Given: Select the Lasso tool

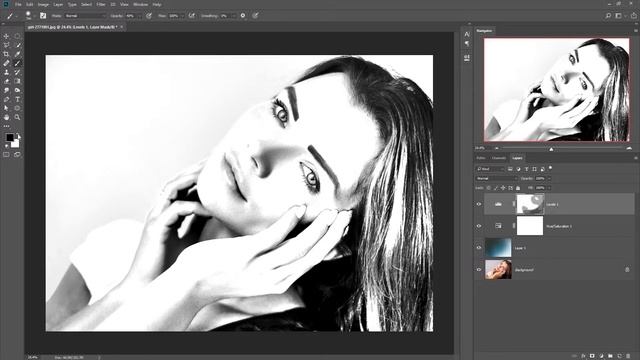Looking at the screenshot, I should coord(6,45).
